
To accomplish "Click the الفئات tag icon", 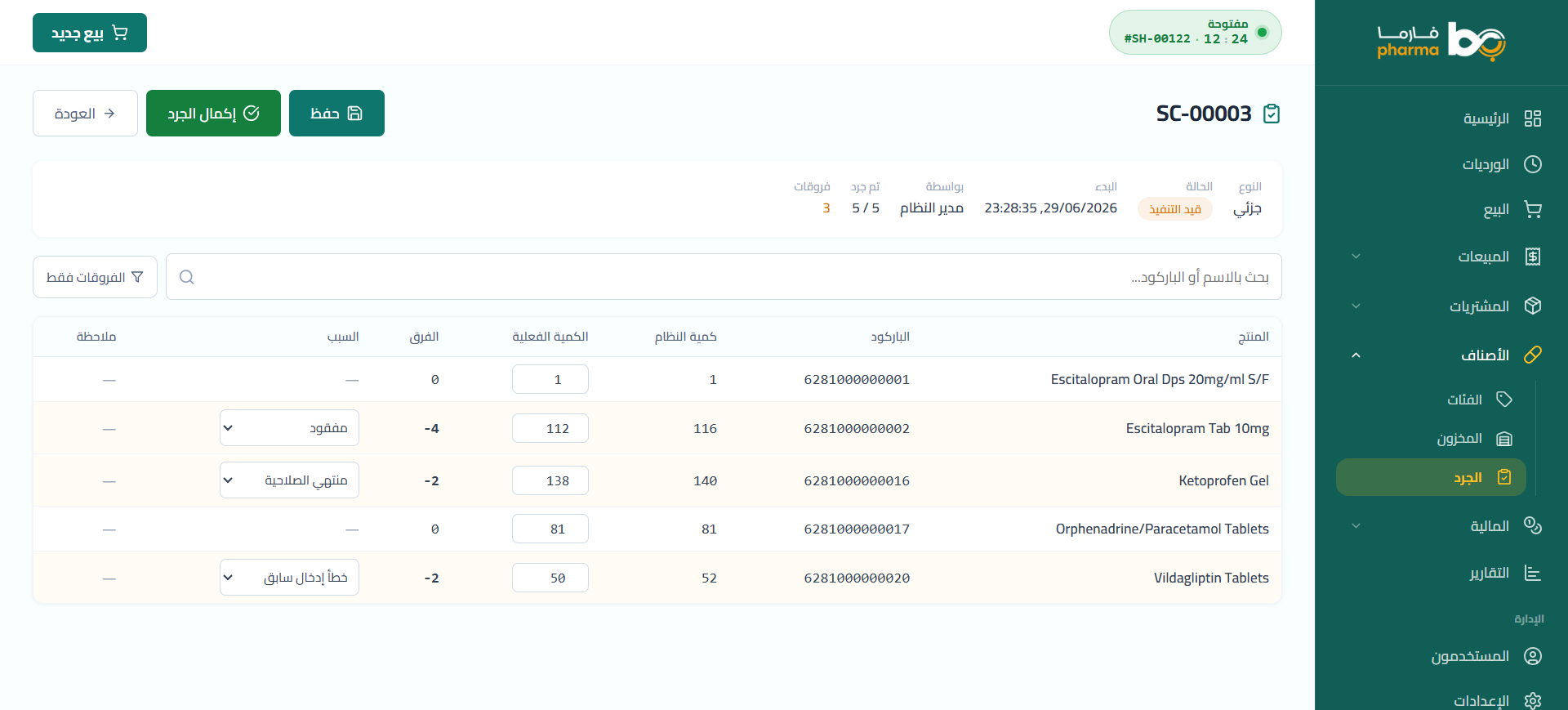I will point(1504,399).
